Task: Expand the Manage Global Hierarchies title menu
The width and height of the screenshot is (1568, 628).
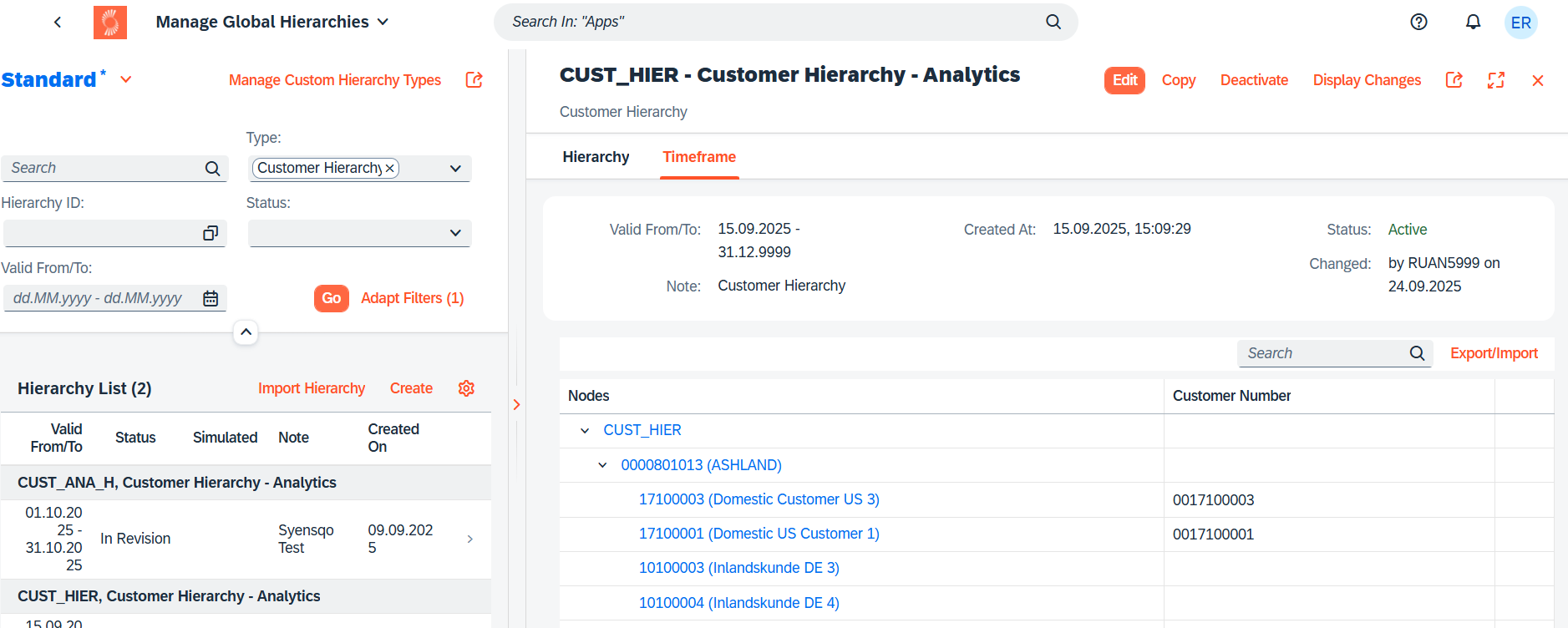Action: click(x=383, y=23)
